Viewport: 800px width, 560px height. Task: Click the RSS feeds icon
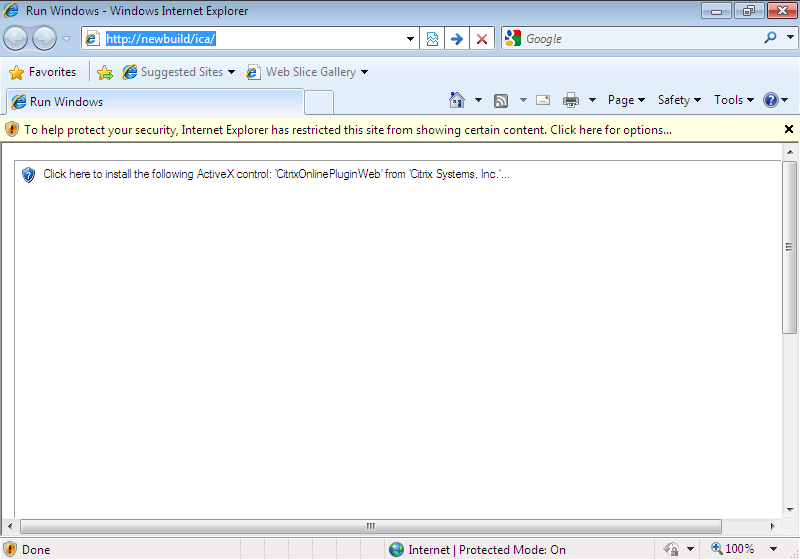click(x=501, y=100)
